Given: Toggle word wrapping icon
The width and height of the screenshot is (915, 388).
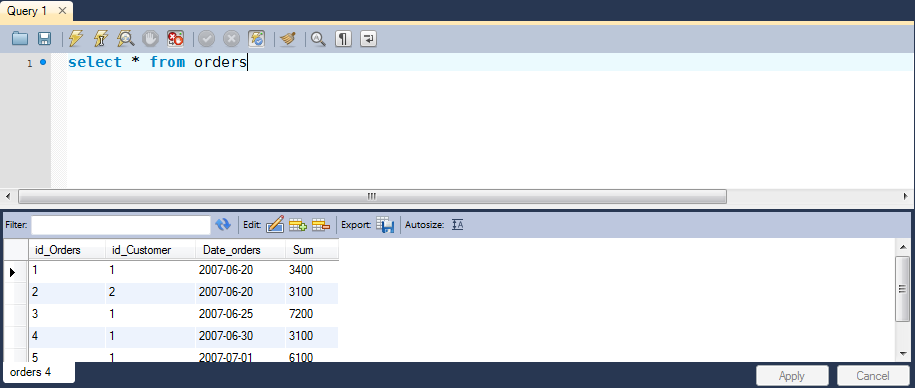Looking at the screenshot, I should tap(368, 39).
